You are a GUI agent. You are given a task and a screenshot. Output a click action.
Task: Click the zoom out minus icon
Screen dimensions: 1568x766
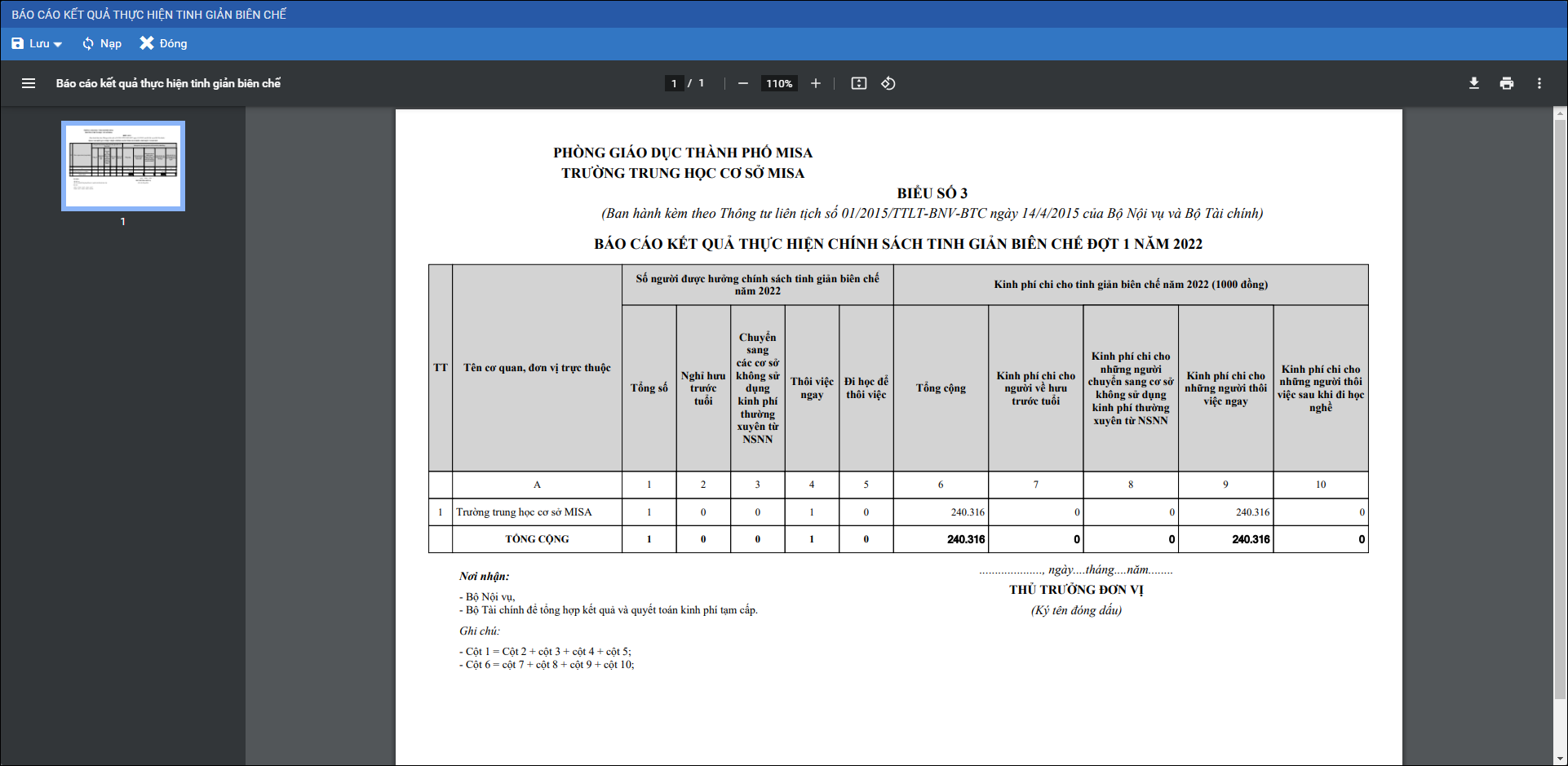click(x=743, y=83)
